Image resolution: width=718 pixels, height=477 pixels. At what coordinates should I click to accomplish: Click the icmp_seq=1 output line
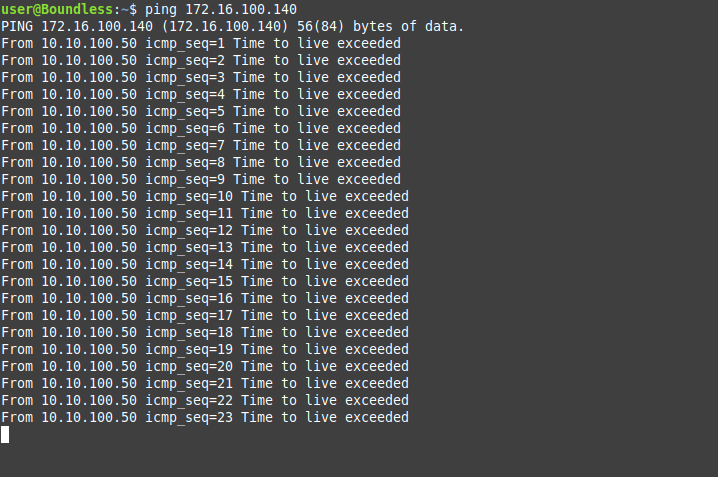click(201, 43)
